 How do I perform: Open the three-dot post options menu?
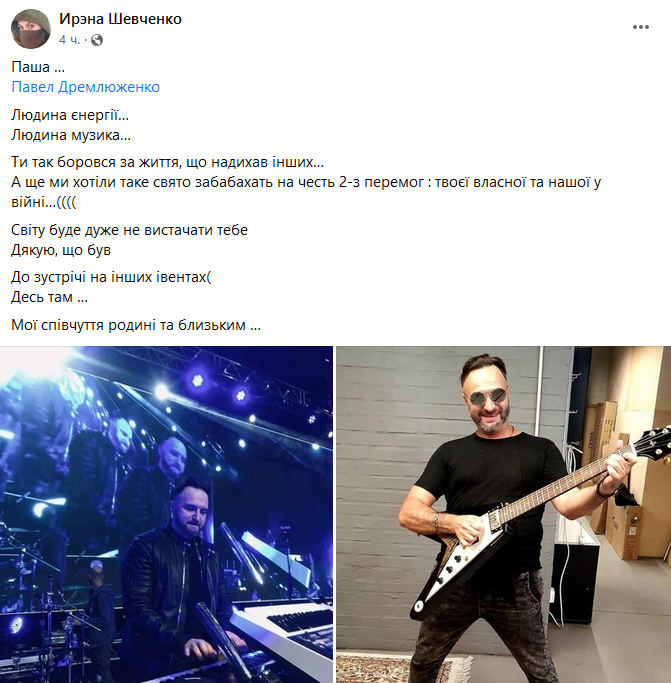tap(641, 27)
